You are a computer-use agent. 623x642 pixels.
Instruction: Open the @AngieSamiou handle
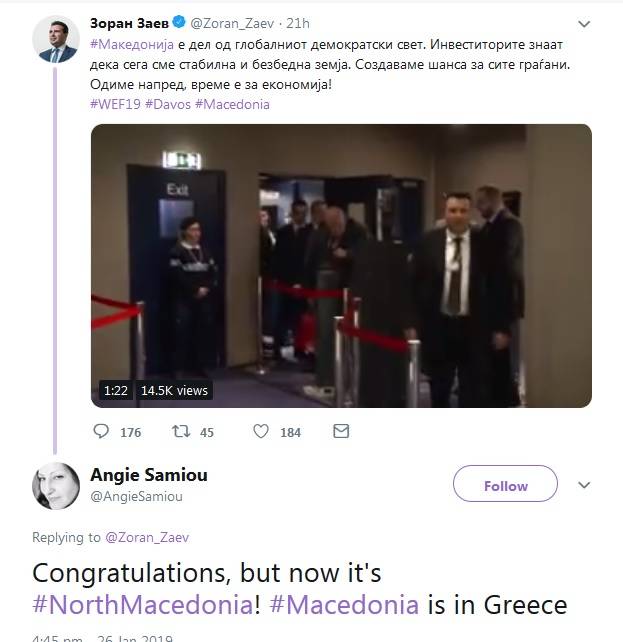coord(136,496)
